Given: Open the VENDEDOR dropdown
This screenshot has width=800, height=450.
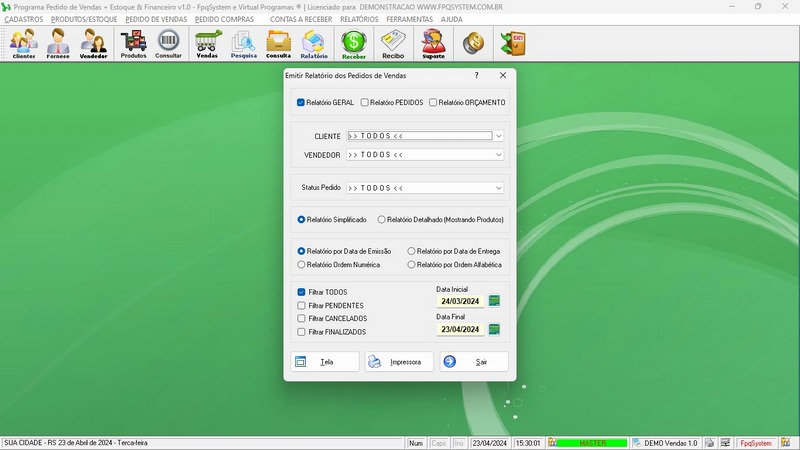Looking at the screenshot, I should 498,155.
